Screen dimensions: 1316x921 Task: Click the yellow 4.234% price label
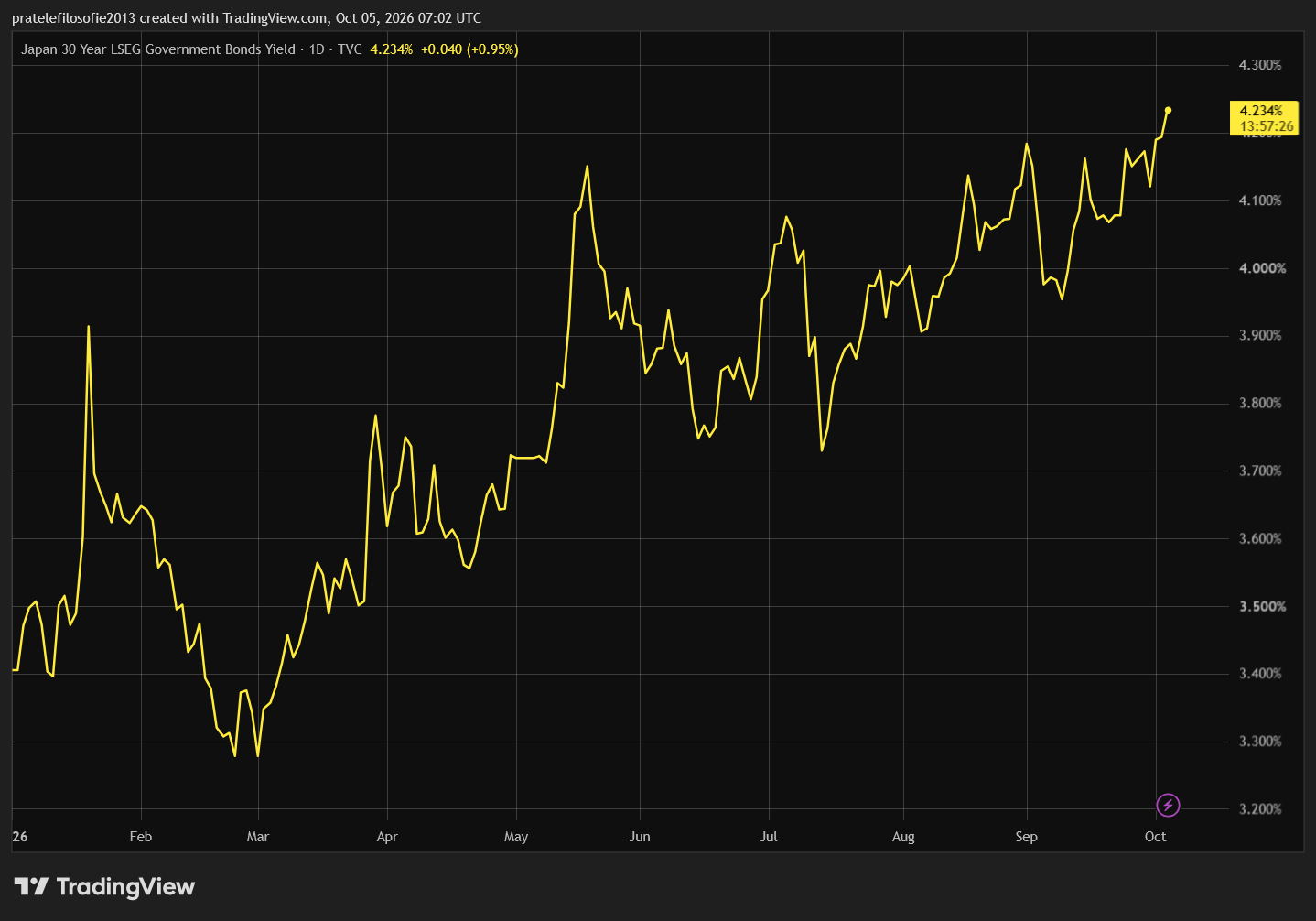point(1263,118)
